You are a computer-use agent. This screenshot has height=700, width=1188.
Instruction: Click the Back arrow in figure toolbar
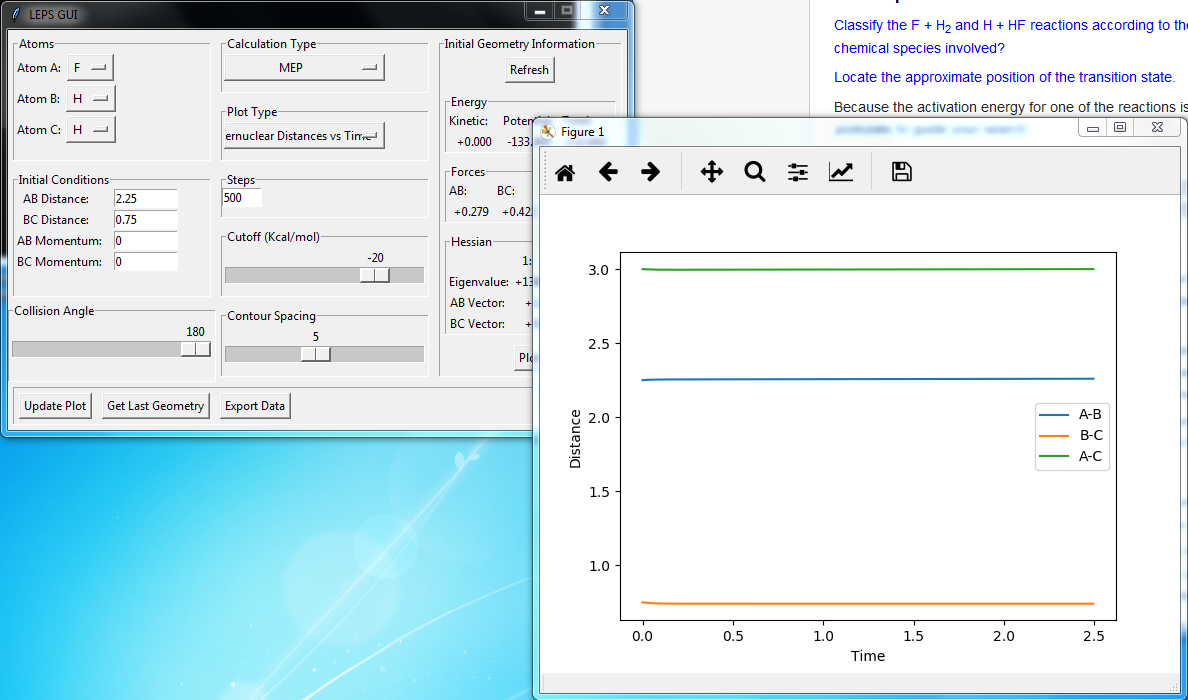click(608, 172)
